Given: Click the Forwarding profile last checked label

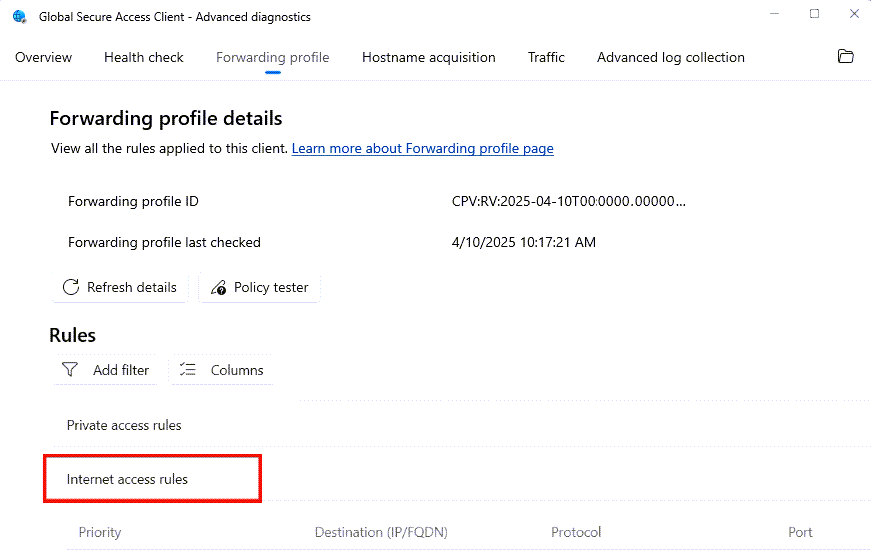Looking at the screenshot, I should click(164, 242).
